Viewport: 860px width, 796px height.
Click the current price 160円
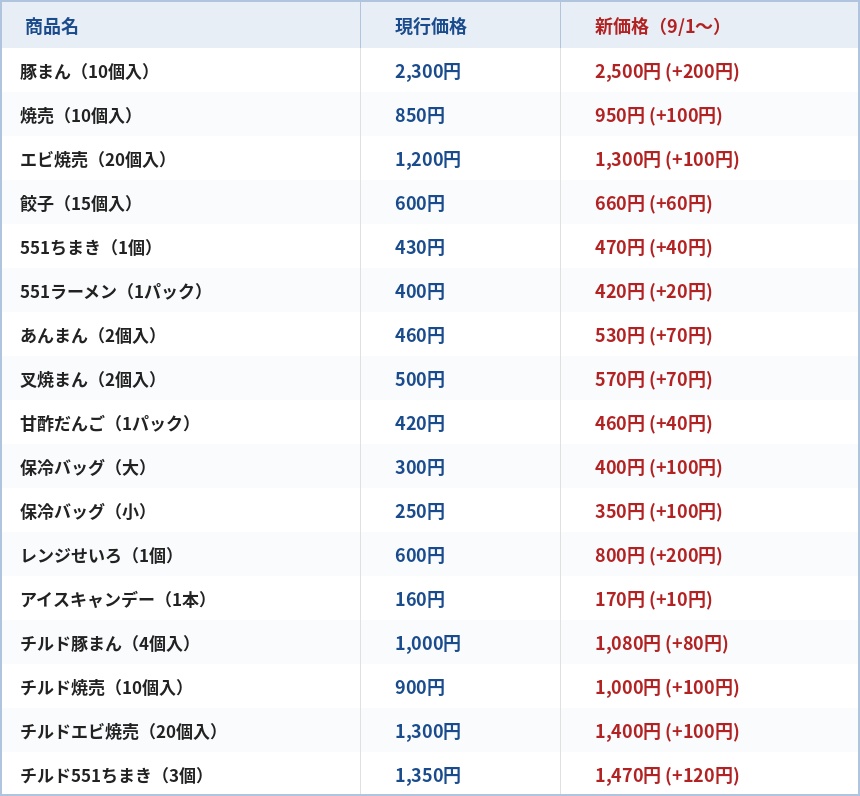[420, 600]
